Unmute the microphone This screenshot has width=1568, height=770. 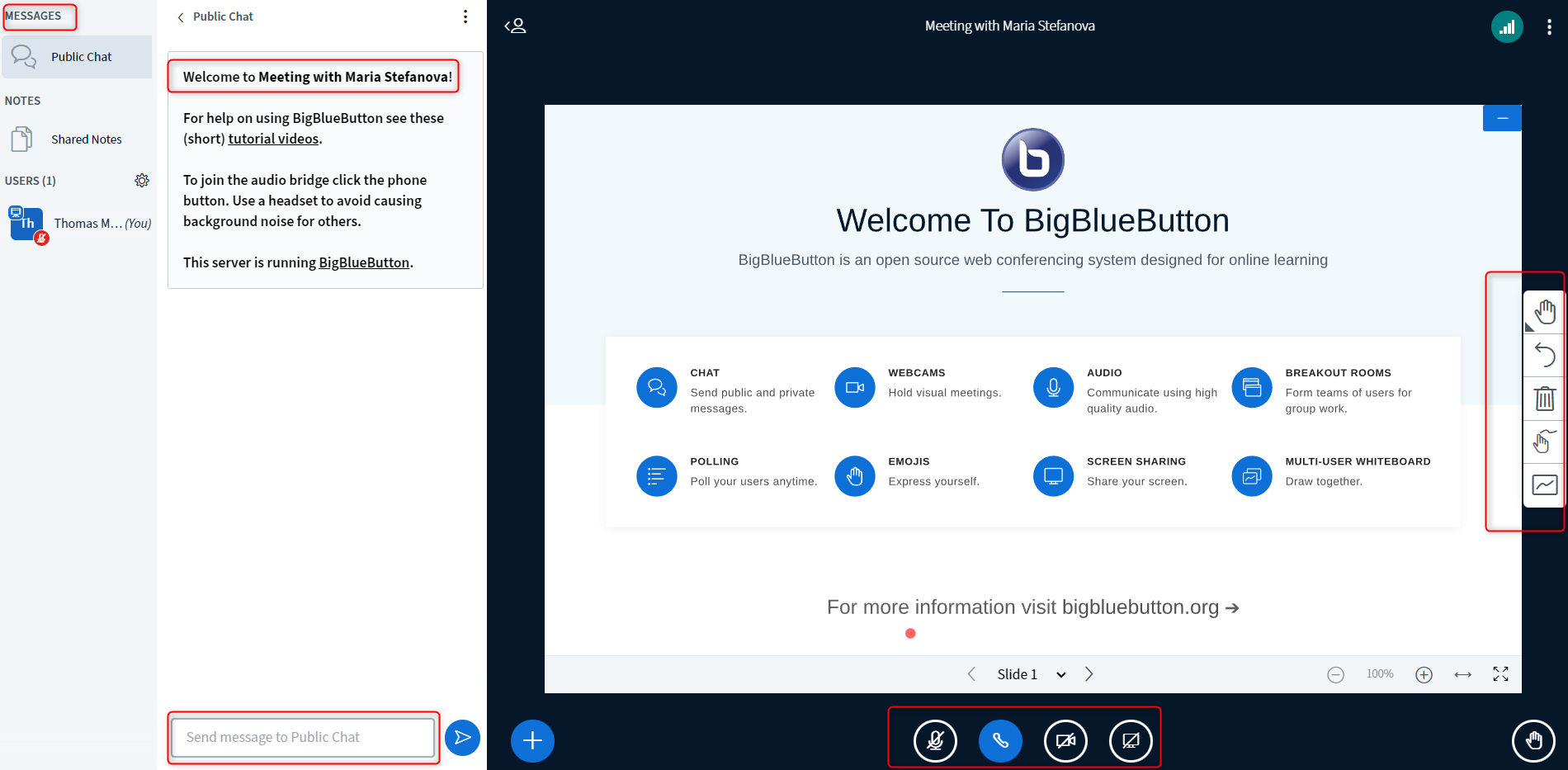pos(936,740)
